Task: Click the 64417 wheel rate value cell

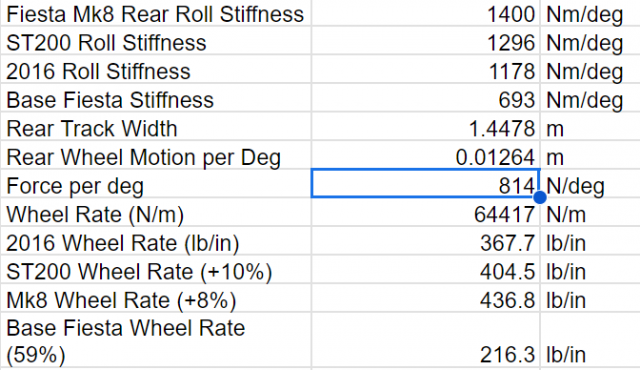Action: coord(426,214)
